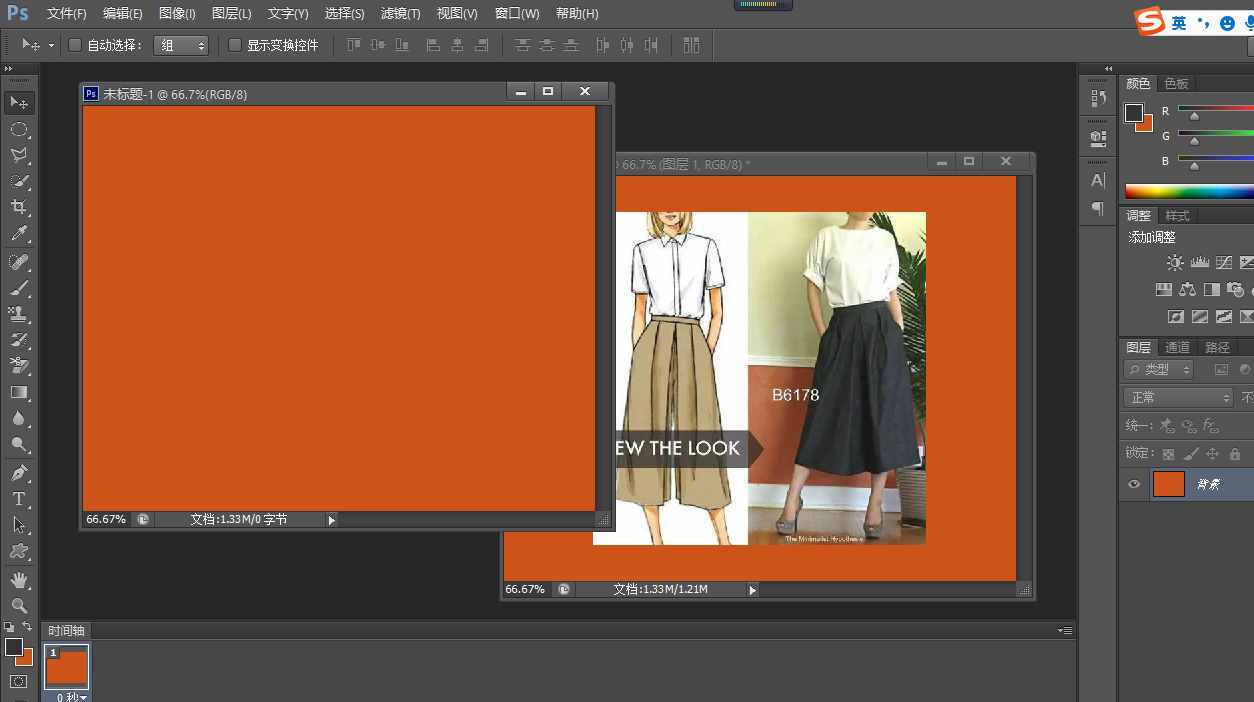The width and height of the screenshot is (1254, 702).
Task: Add a Levels adjustment
Action: tap(1199, 263)
